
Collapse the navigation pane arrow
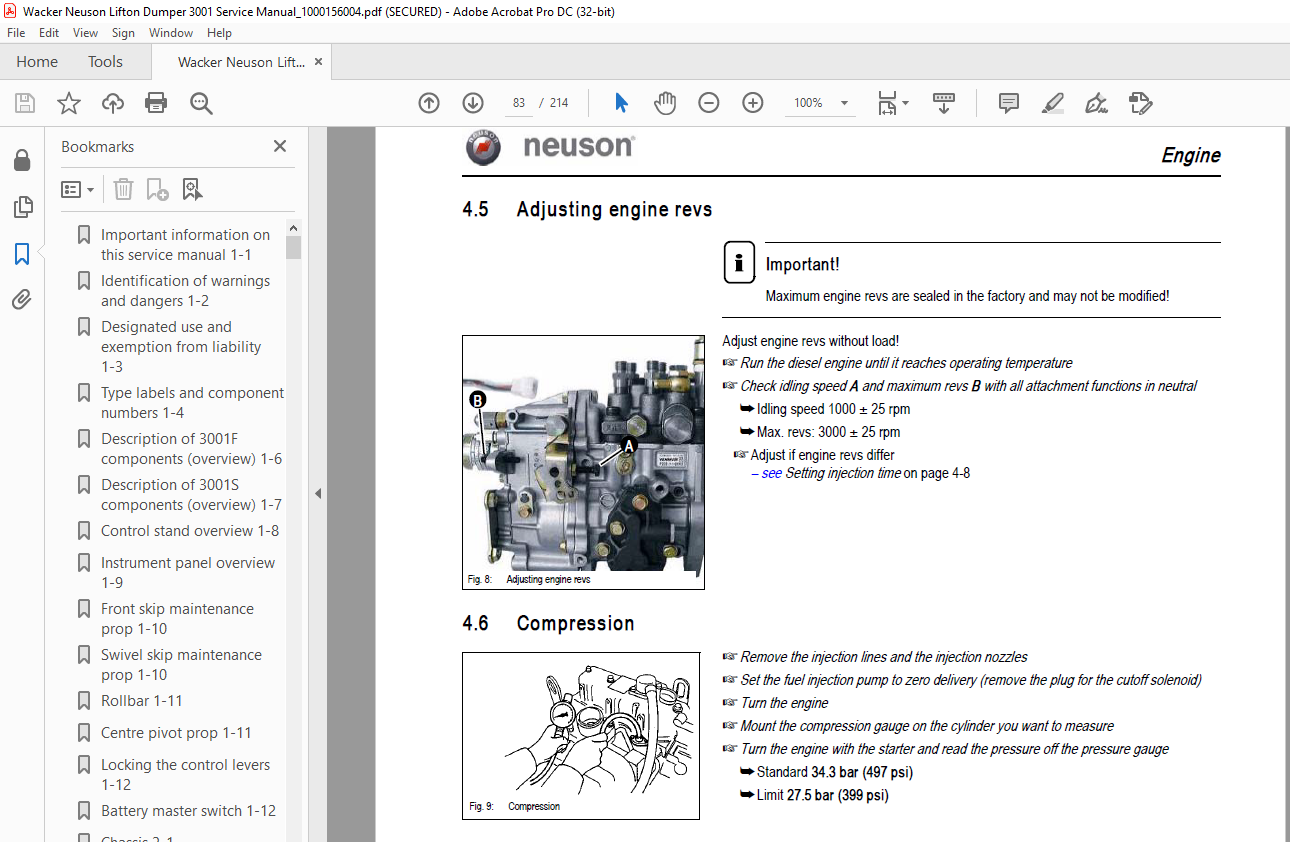pos(318,493)
